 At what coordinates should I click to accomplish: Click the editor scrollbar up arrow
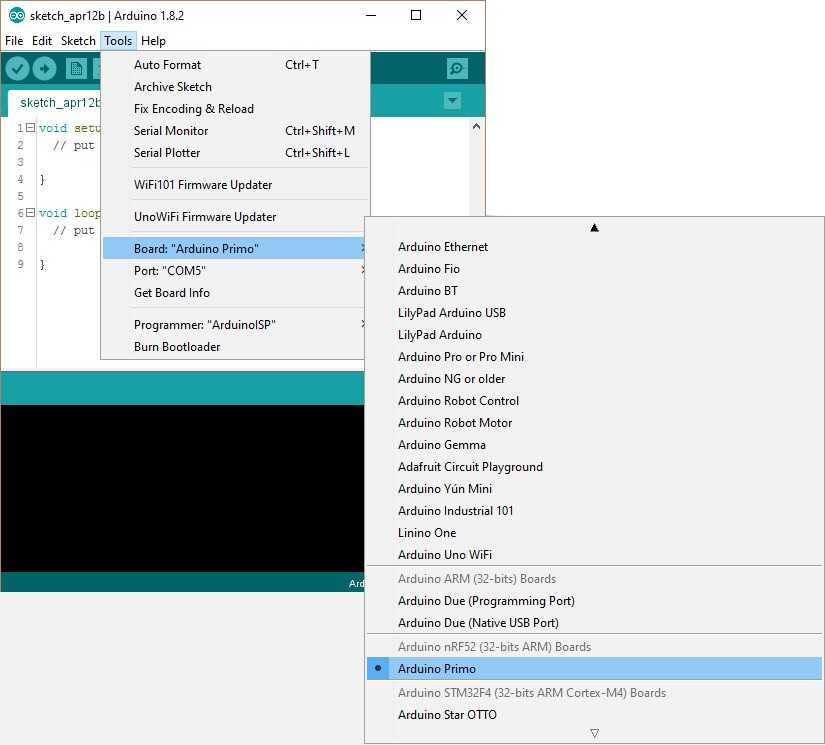pyautogui.click(x=476, y=128)
